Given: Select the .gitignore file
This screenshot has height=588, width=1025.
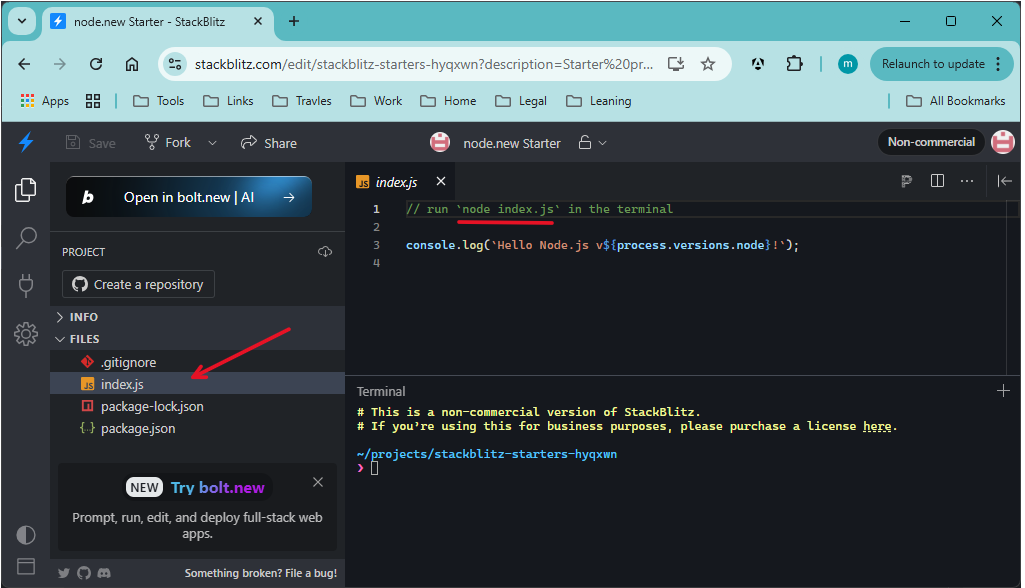Looking at the screenshot, I should click(x=197, y=362).
